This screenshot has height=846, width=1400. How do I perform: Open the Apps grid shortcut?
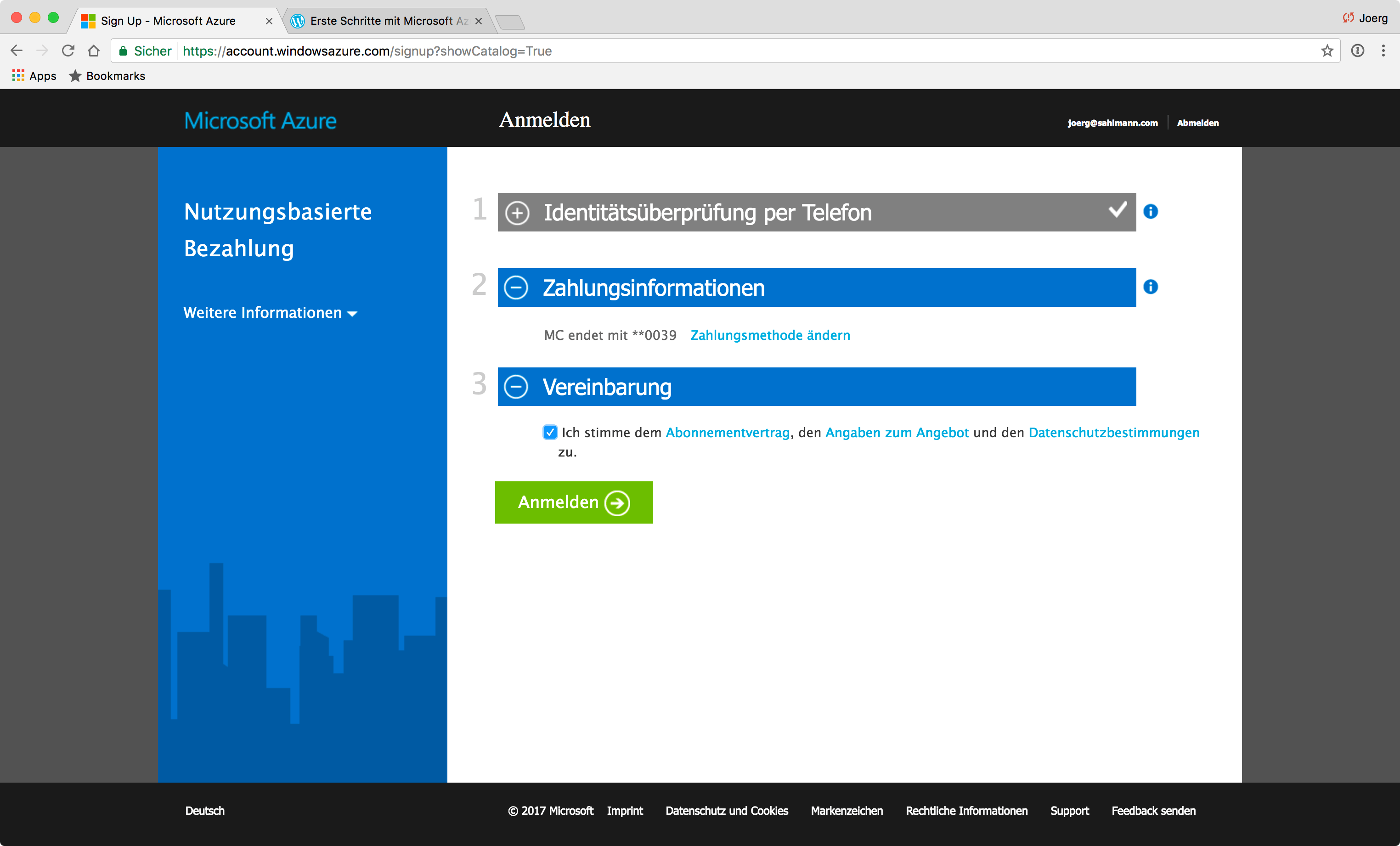pos(34,76)
